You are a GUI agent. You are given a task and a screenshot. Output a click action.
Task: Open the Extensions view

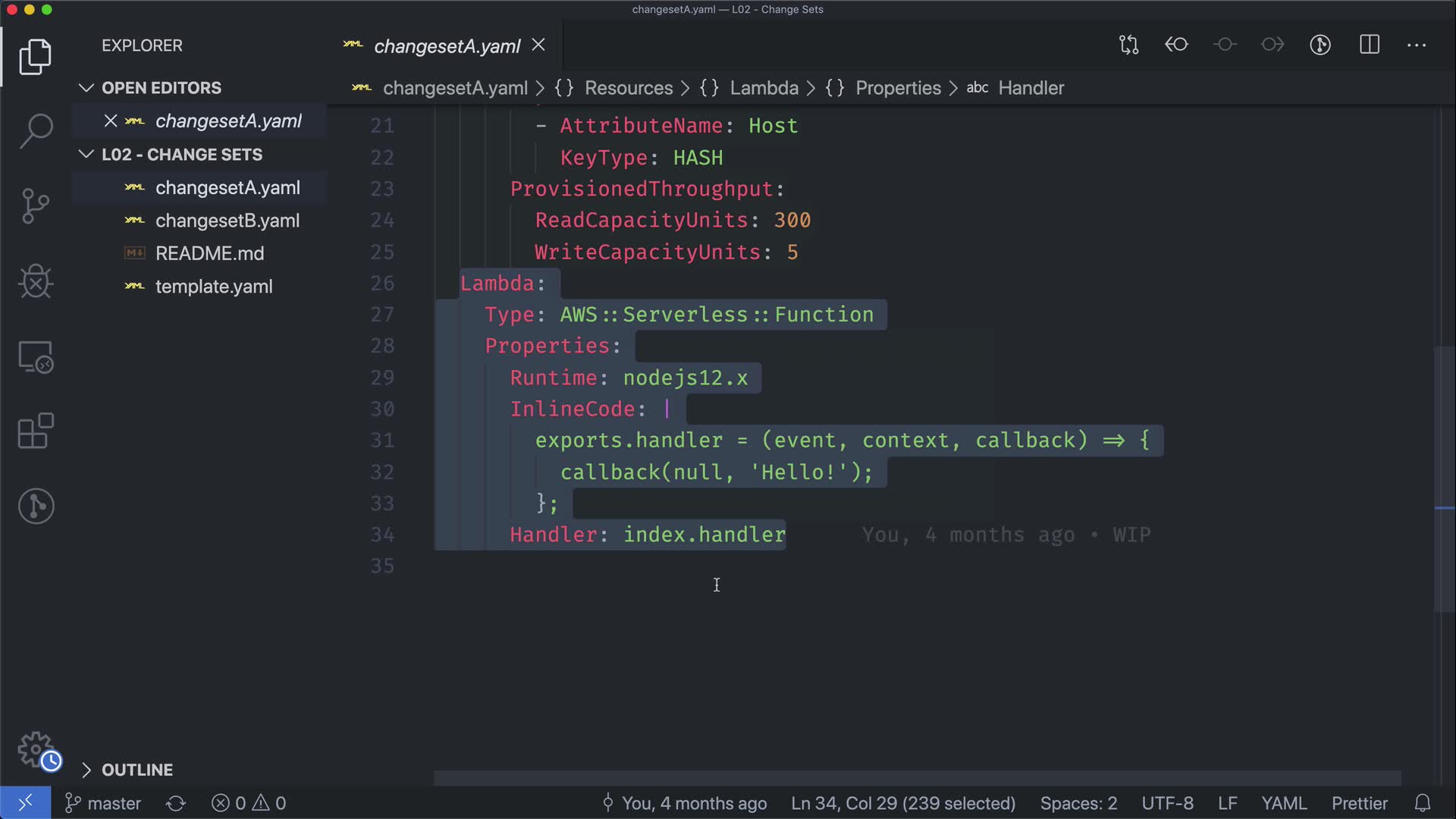[36, 431]
